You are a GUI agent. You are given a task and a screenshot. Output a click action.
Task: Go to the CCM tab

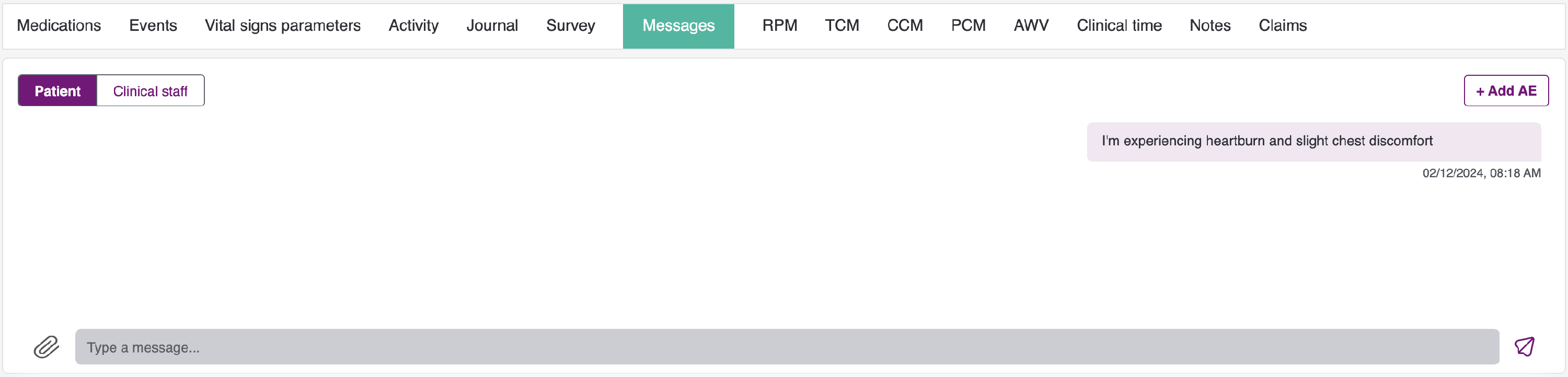[905, 26]
